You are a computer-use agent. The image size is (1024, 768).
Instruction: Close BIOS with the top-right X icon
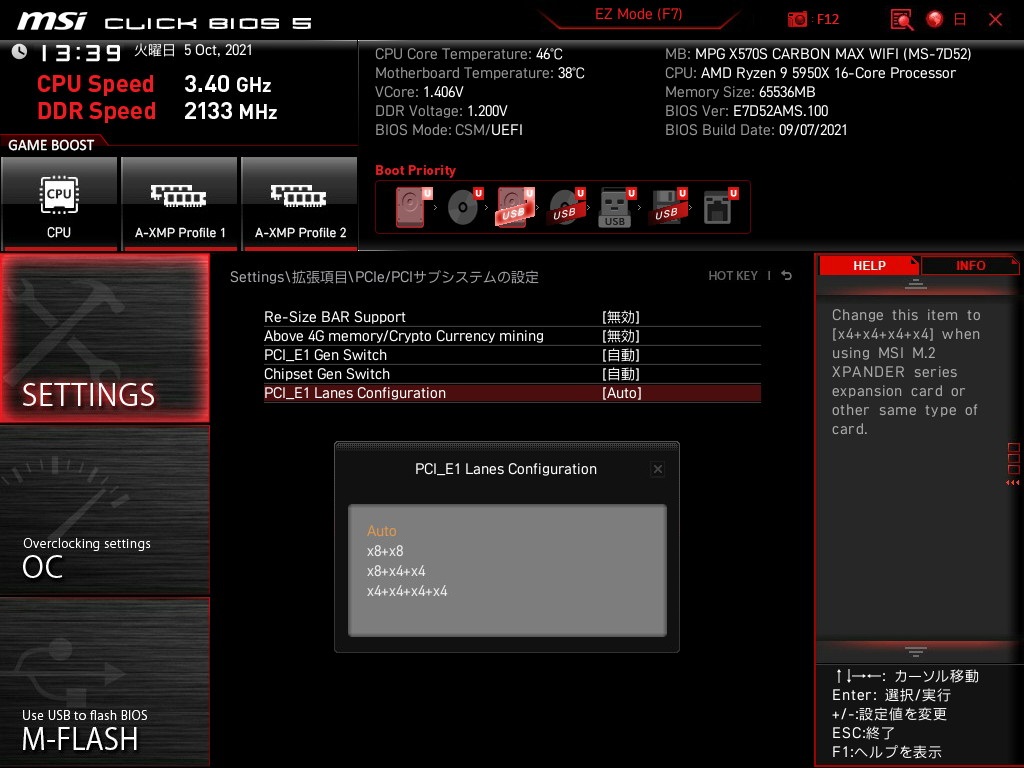(x=995, y=20)
